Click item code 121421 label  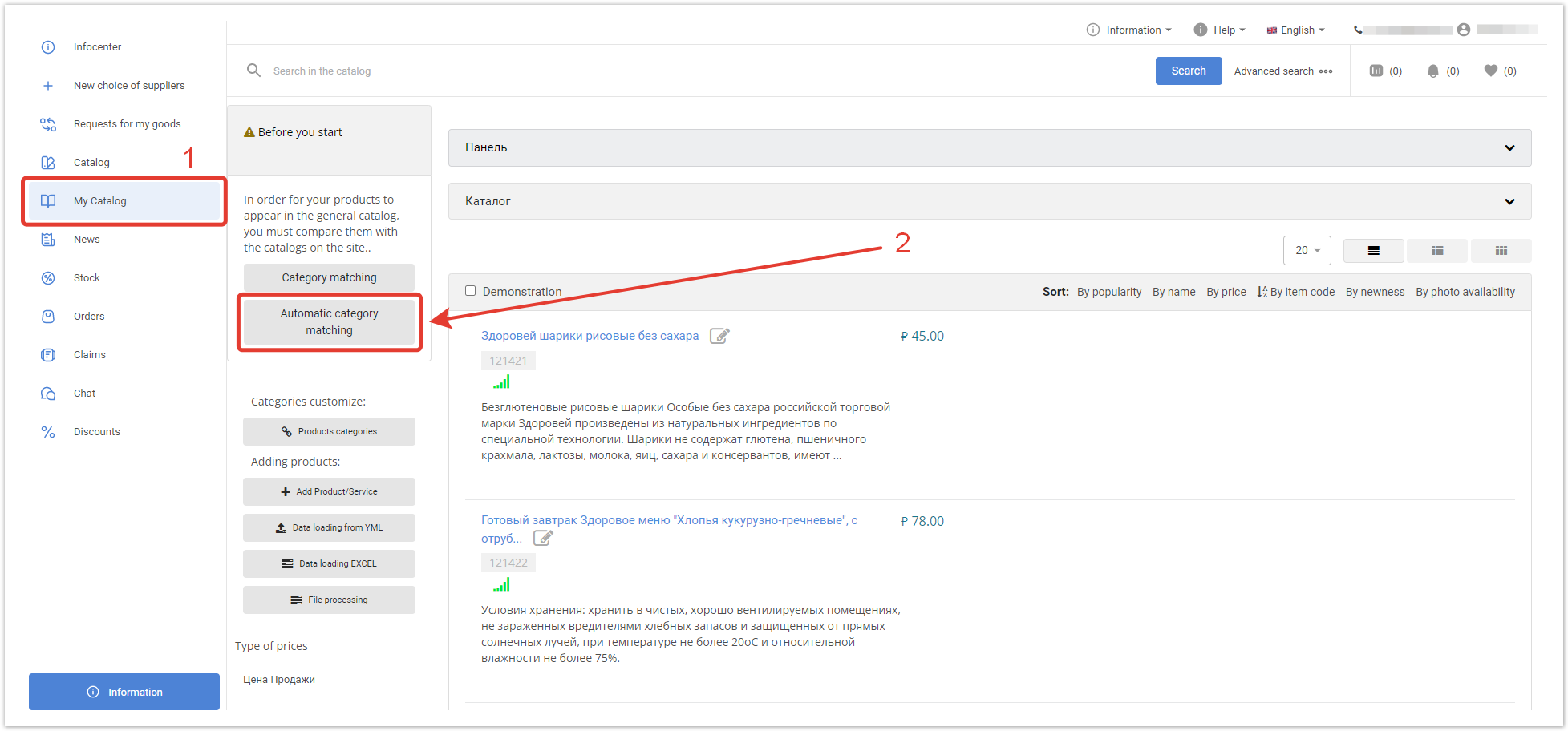coord(508,361)
